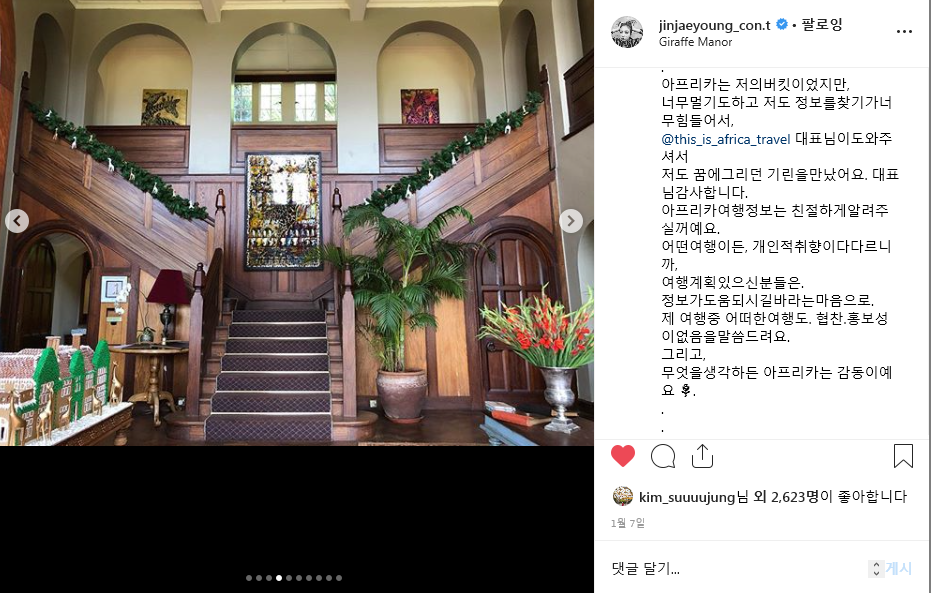Go to next photo with right arrow
Viewport: 931px width, 593px height.
[571, 221]
